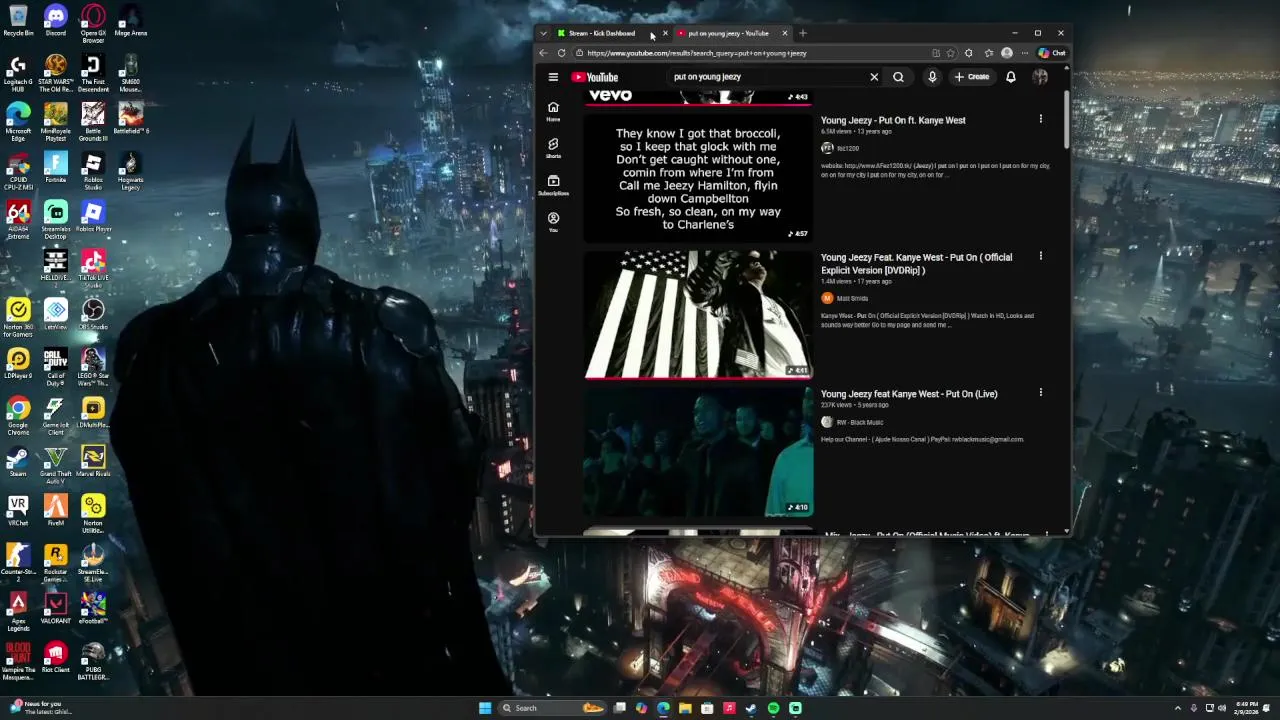Open options menu for Put On (Live) video
This screenshot has width=1280, height=720.
click(x=1040, y=393)
